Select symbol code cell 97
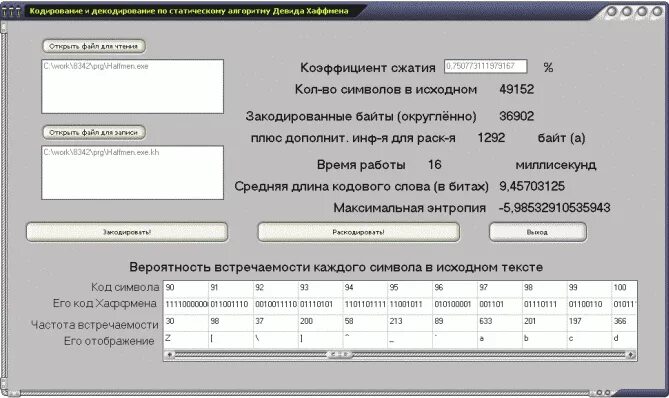Image resolution: width=669 pixels, height=398 pixels. 500,288
